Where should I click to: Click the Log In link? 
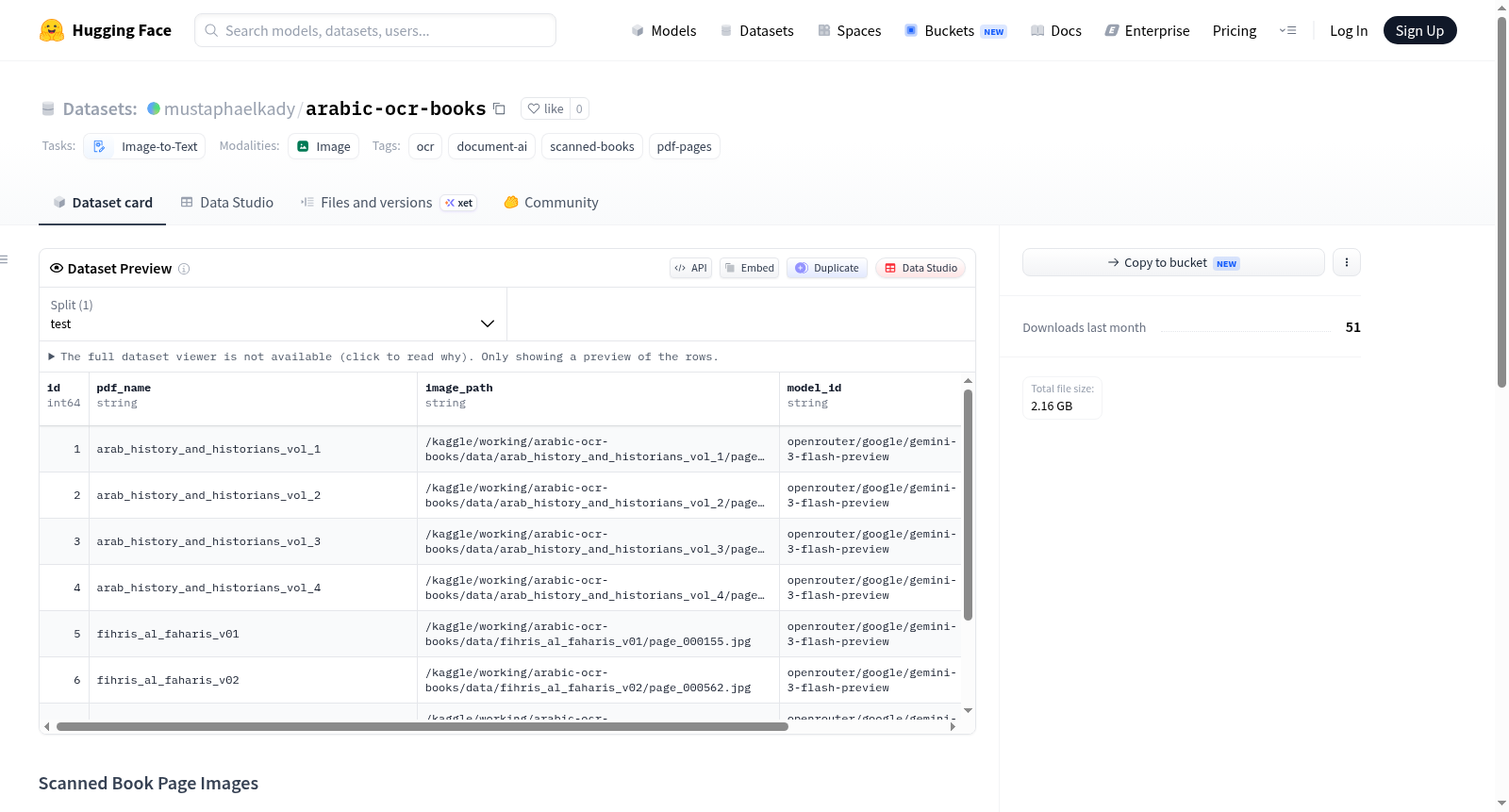click(1349, 30)
